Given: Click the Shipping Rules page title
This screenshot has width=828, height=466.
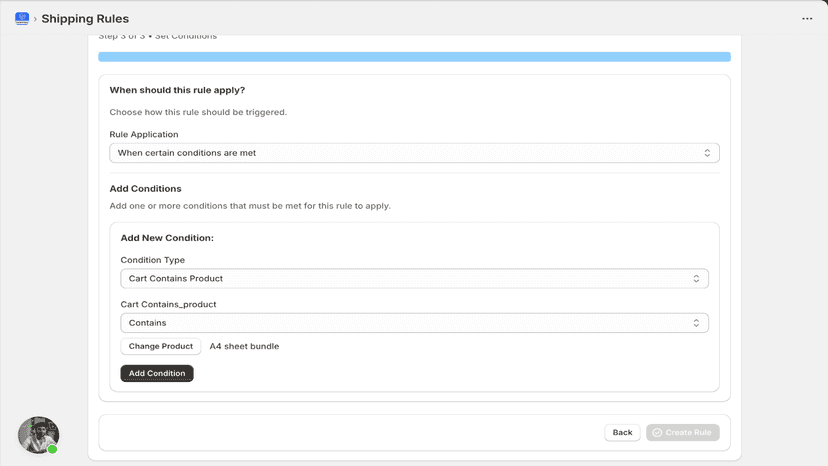Looking at the screenshot, I should (x=85, y=18).
